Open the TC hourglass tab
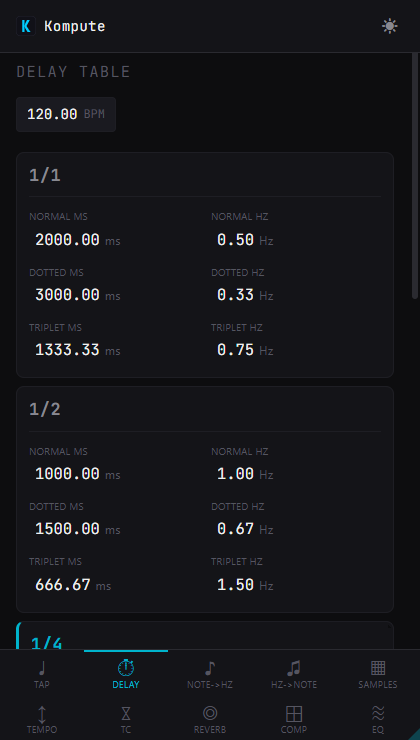Viewport: 420px width, 740px height. [x=126, y=719]
